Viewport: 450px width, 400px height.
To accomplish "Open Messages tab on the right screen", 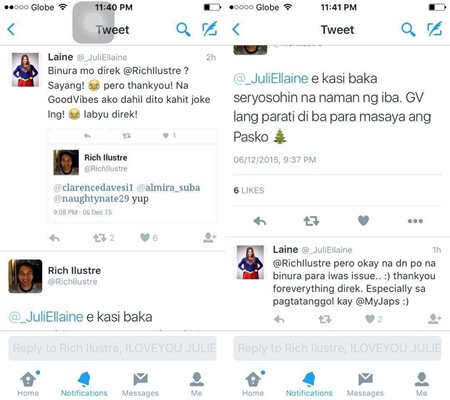I will [x=365, y=384].
